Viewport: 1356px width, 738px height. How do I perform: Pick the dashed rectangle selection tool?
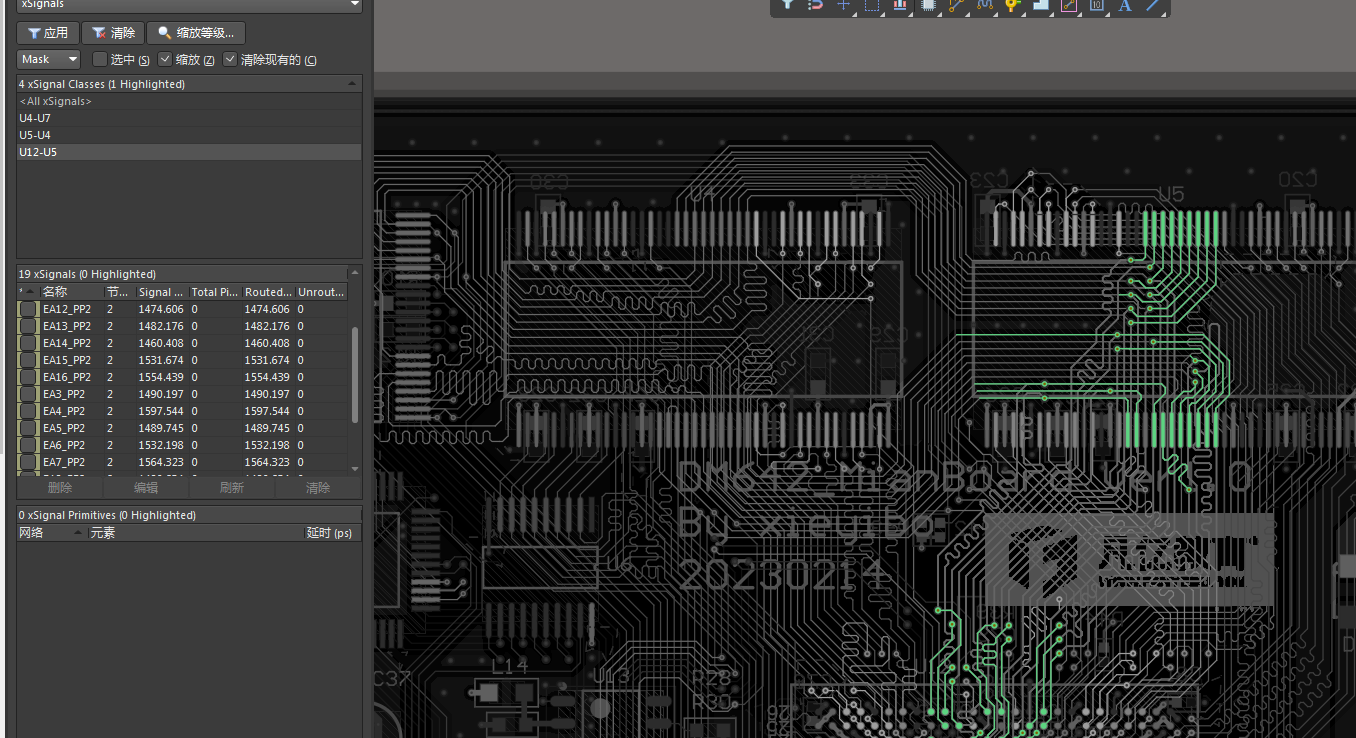(871, 5)
